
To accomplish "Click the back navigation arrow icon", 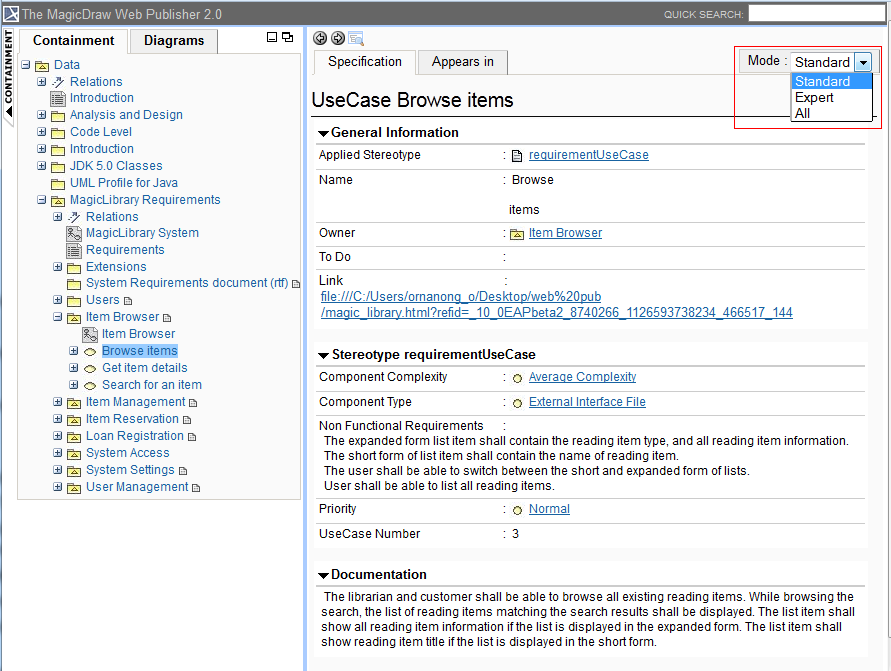I will click(320, 38).
